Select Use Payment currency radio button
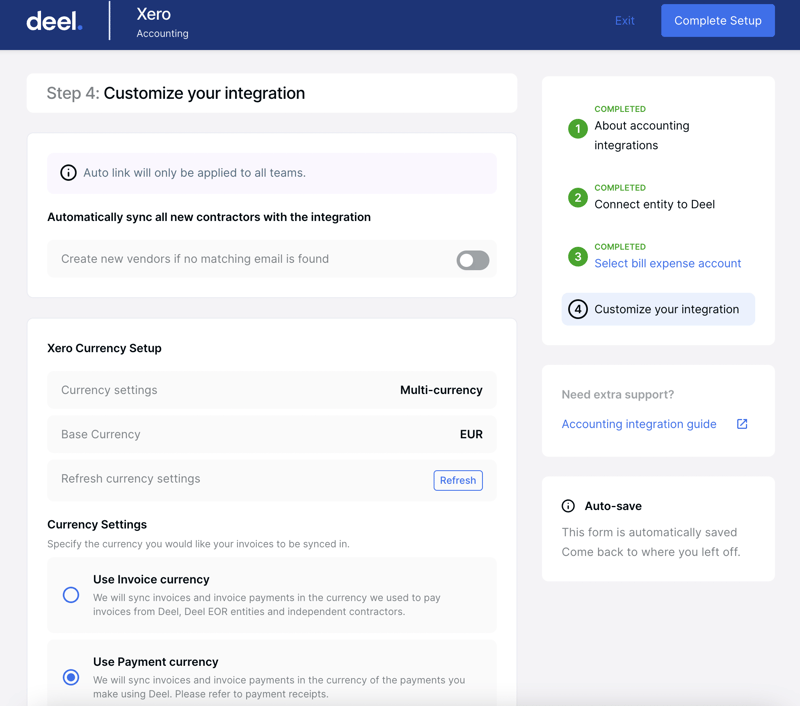This screenshot has height=706, width=800. tap(71, 677)
